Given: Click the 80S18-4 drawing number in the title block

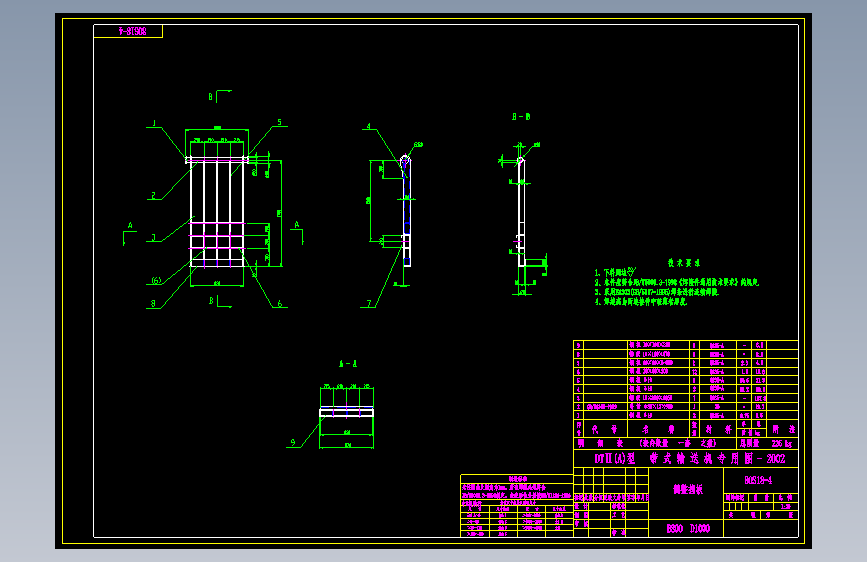Looking at the screenshot, I should click(x=758, y=480).
